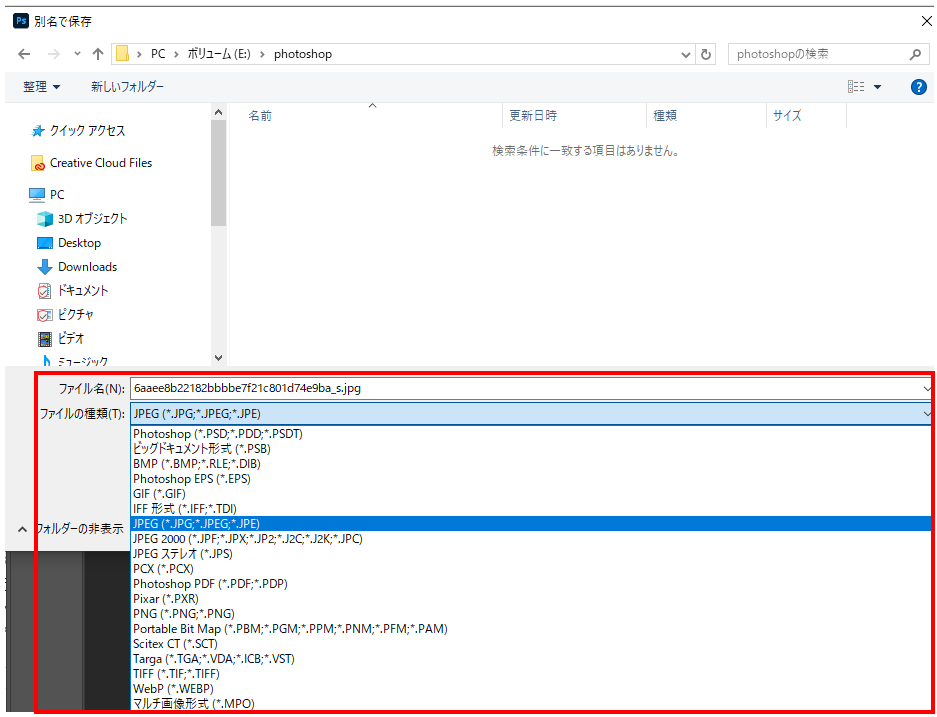Image resolution: width=937 pixels, height=717 pixels.
Task: Sort by the 更新日時 column header
Action: point(533,116)
